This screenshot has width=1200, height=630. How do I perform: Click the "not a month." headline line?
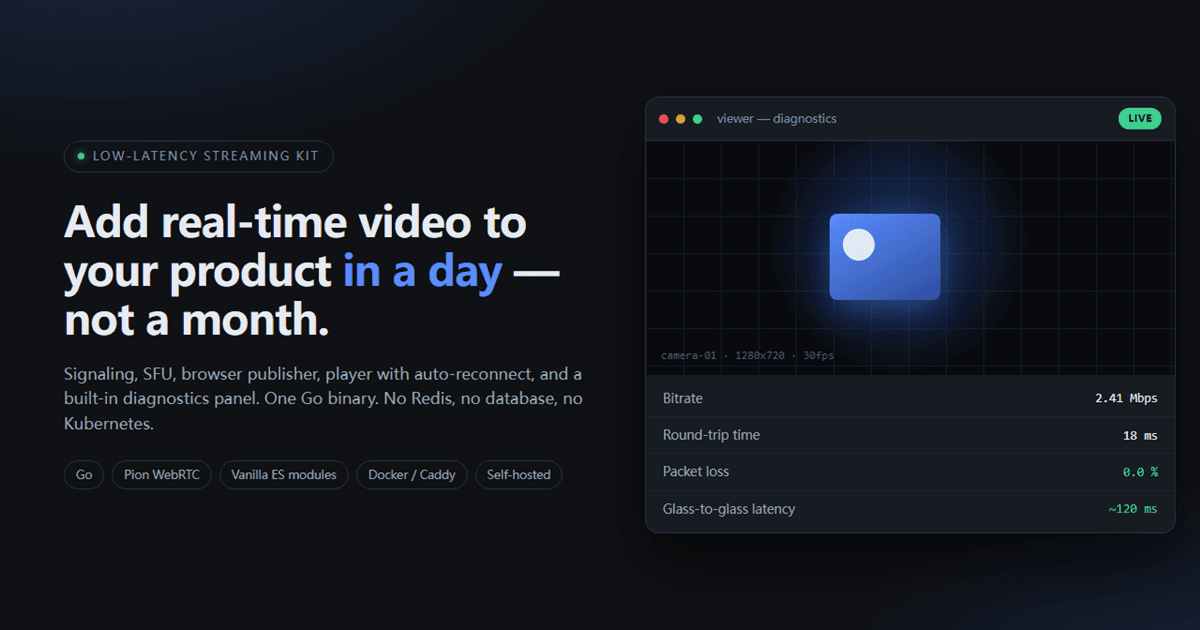point(197,320)
